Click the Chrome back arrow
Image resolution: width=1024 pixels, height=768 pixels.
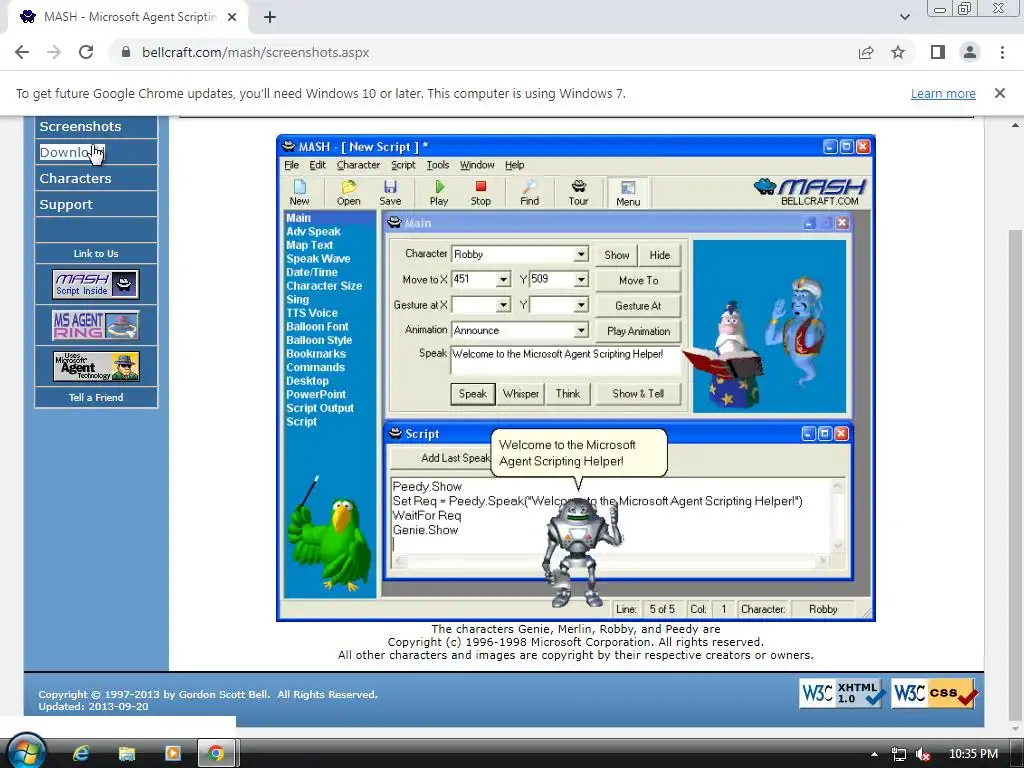[x=22, y=52]
